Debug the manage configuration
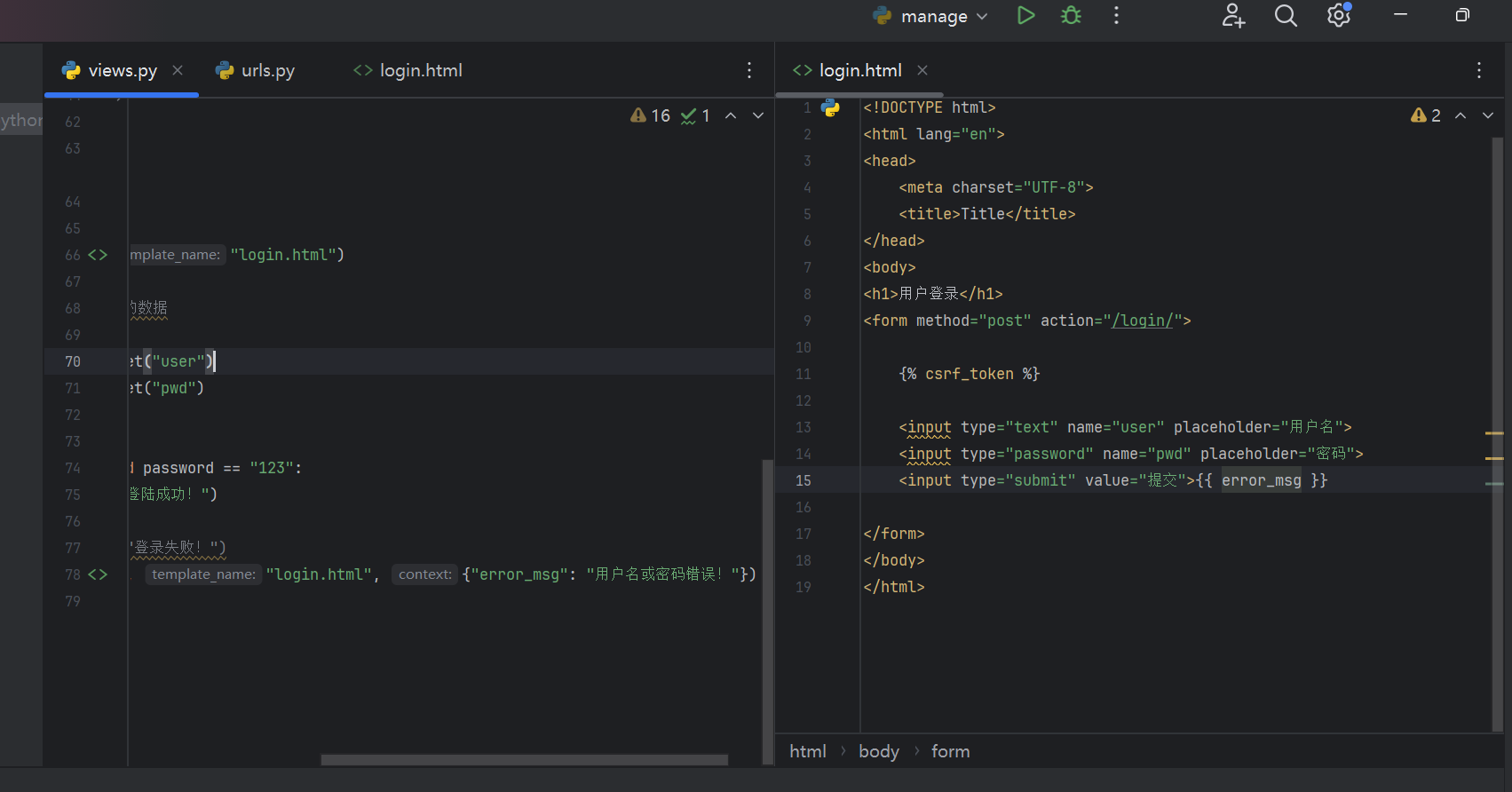Image resolution: width=1512 pixels, height=792 pixels. (x=1072, y=15)
